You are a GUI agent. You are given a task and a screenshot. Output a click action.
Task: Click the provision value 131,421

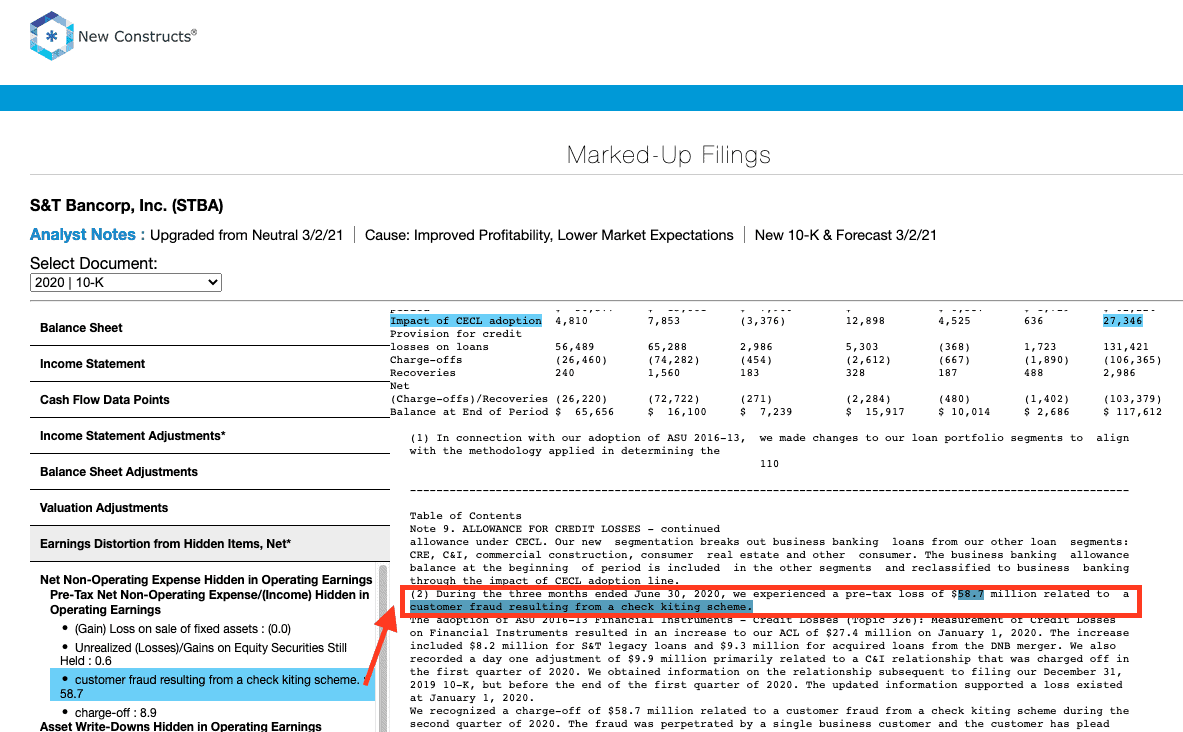click(1126, 347)
